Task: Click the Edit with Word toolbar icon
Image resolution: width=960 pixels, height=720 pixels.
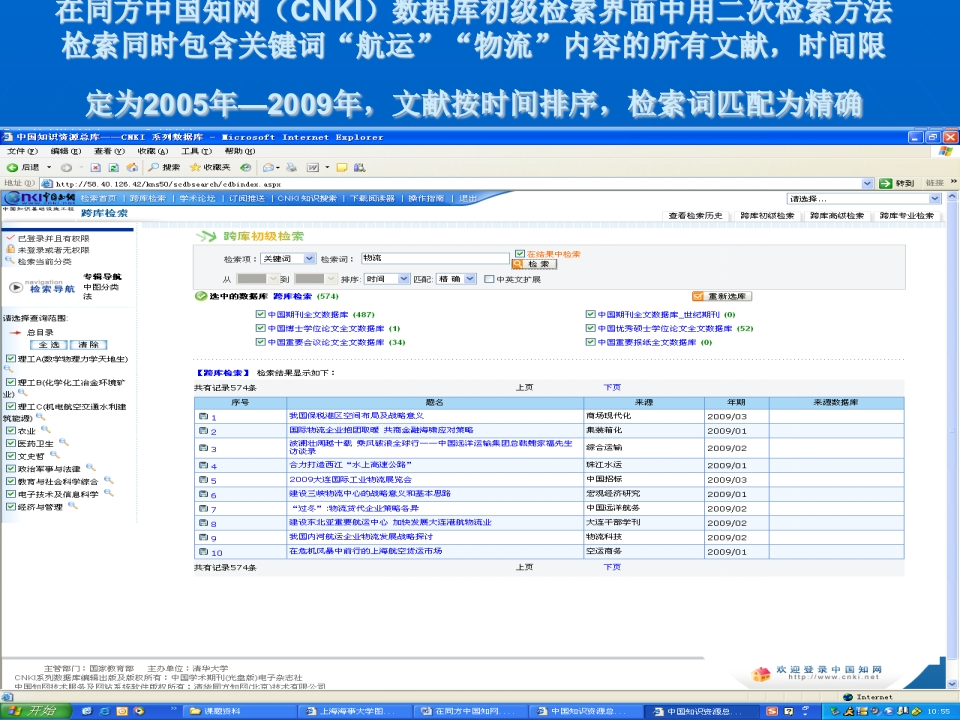Action: [313, 167]
